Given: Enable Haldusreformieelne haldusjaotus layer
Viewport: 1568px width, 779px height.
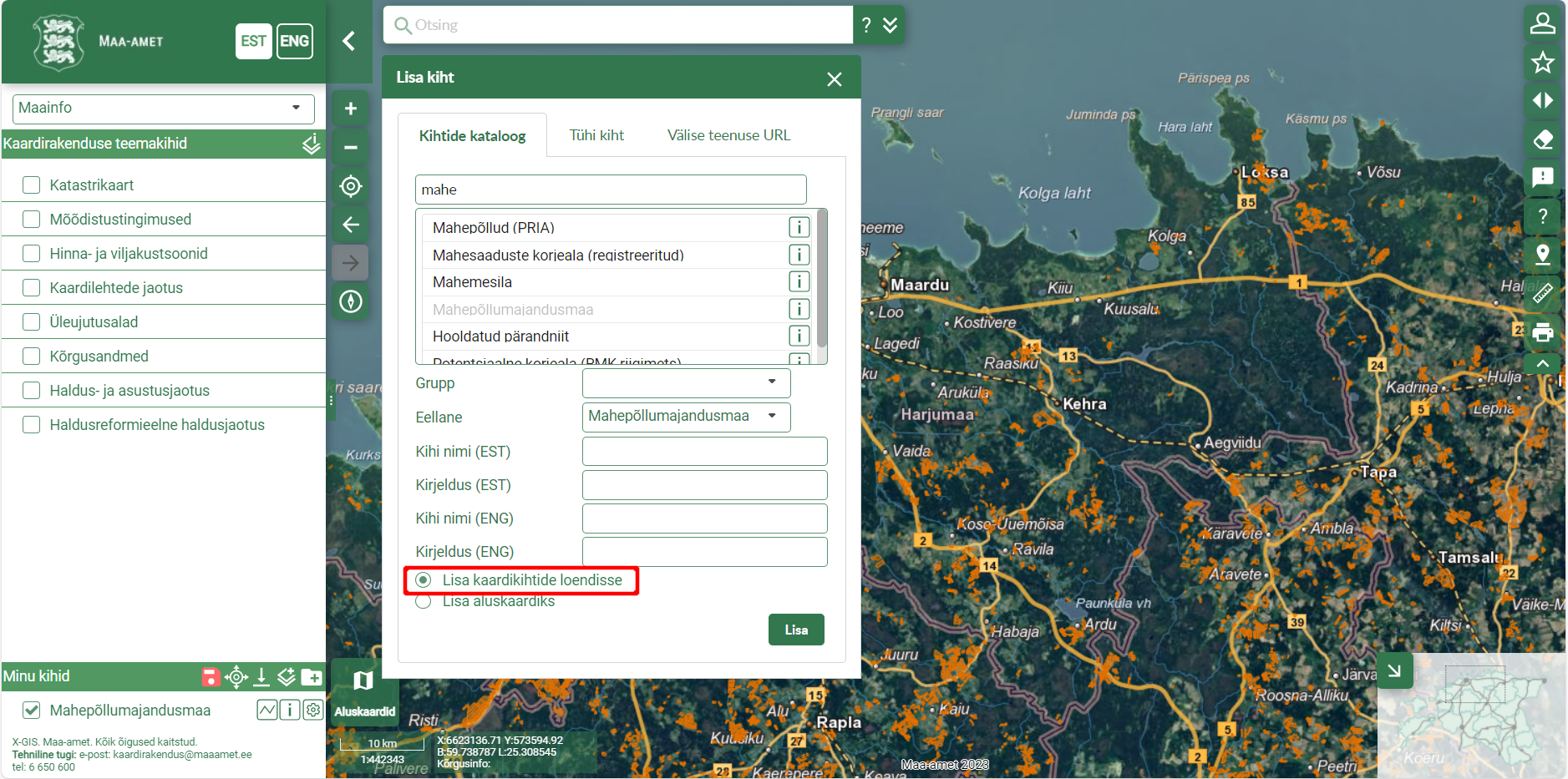Looking at the screenshot, I should [32, 425].
